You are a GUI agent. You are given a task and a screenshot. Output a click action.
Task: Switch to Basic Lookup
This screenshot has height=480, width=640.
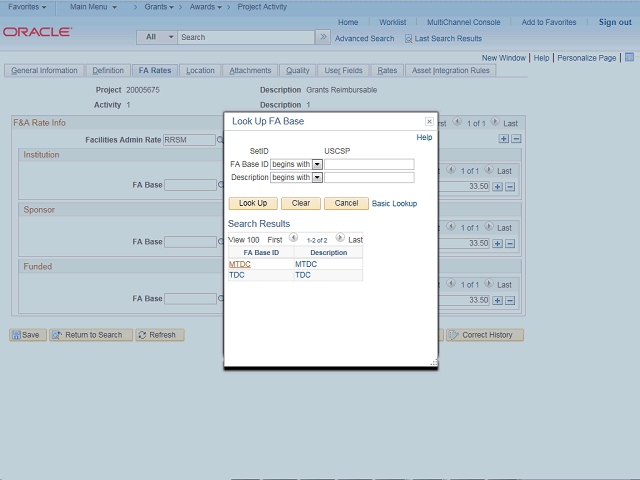click(394, 204)
